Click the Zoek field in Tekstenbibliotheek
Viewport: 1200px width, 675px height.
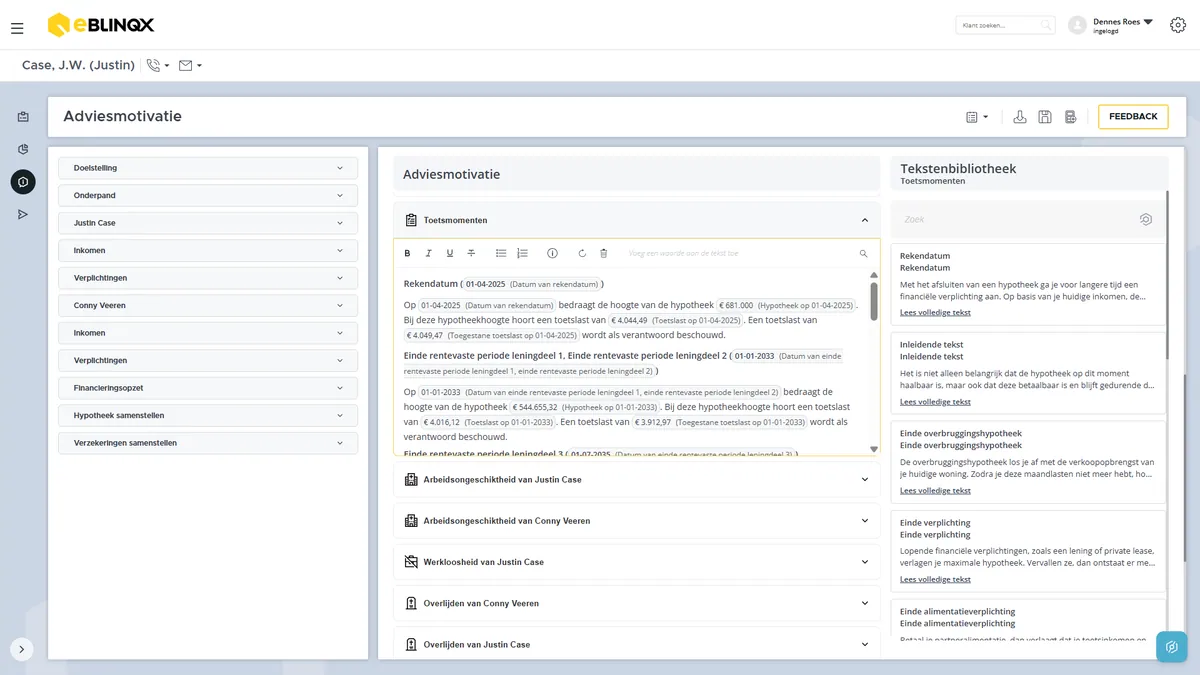[x=1018, y=219]
